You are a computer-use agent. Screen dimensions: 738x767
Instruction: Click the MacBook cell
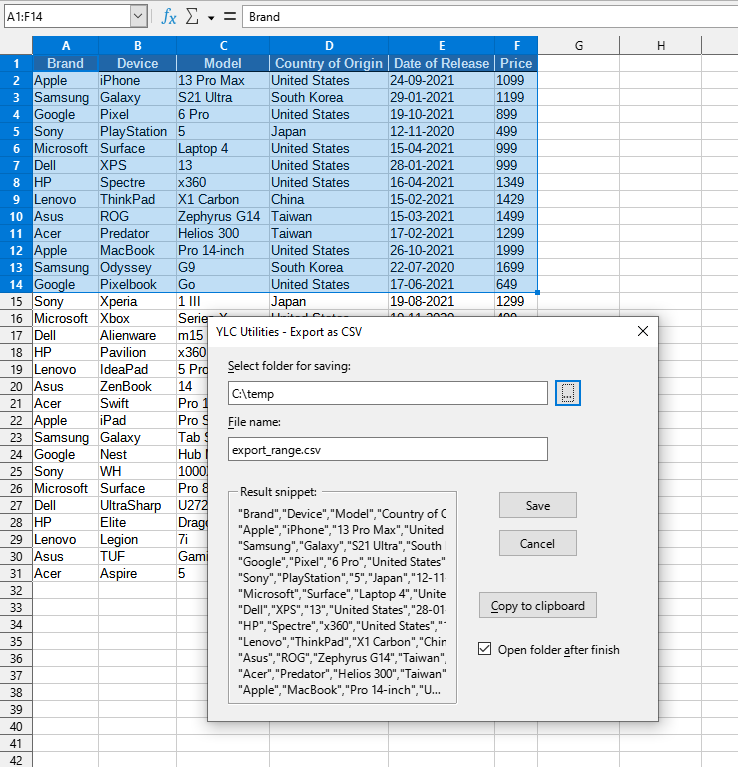137,250
